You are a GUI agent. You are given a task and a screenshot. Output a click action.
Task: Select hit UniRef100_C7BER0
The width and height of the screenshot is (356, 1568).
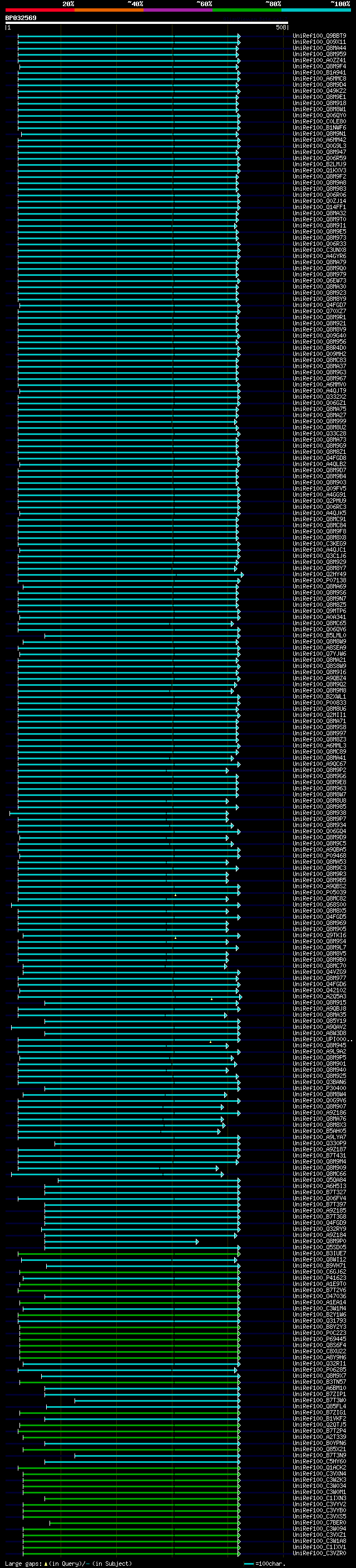tap(319, 1523)
